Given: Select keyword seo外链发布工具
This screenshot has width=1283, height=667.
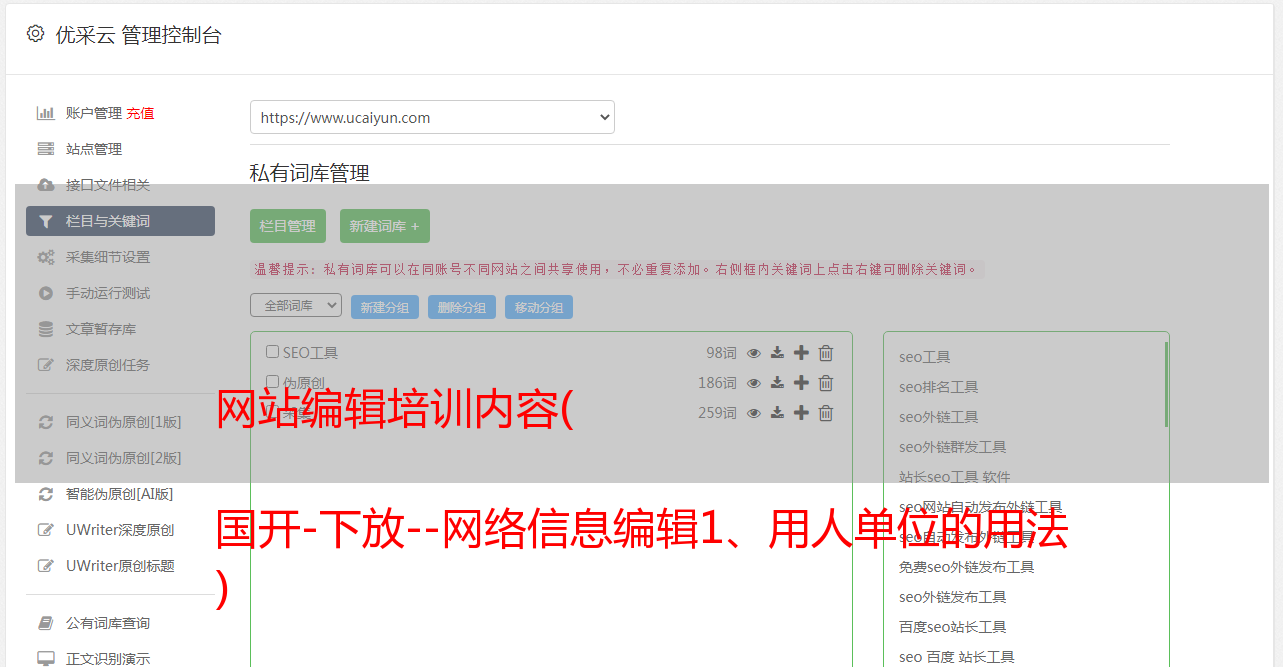Looking at the screenshot, I should click(953, 597).
